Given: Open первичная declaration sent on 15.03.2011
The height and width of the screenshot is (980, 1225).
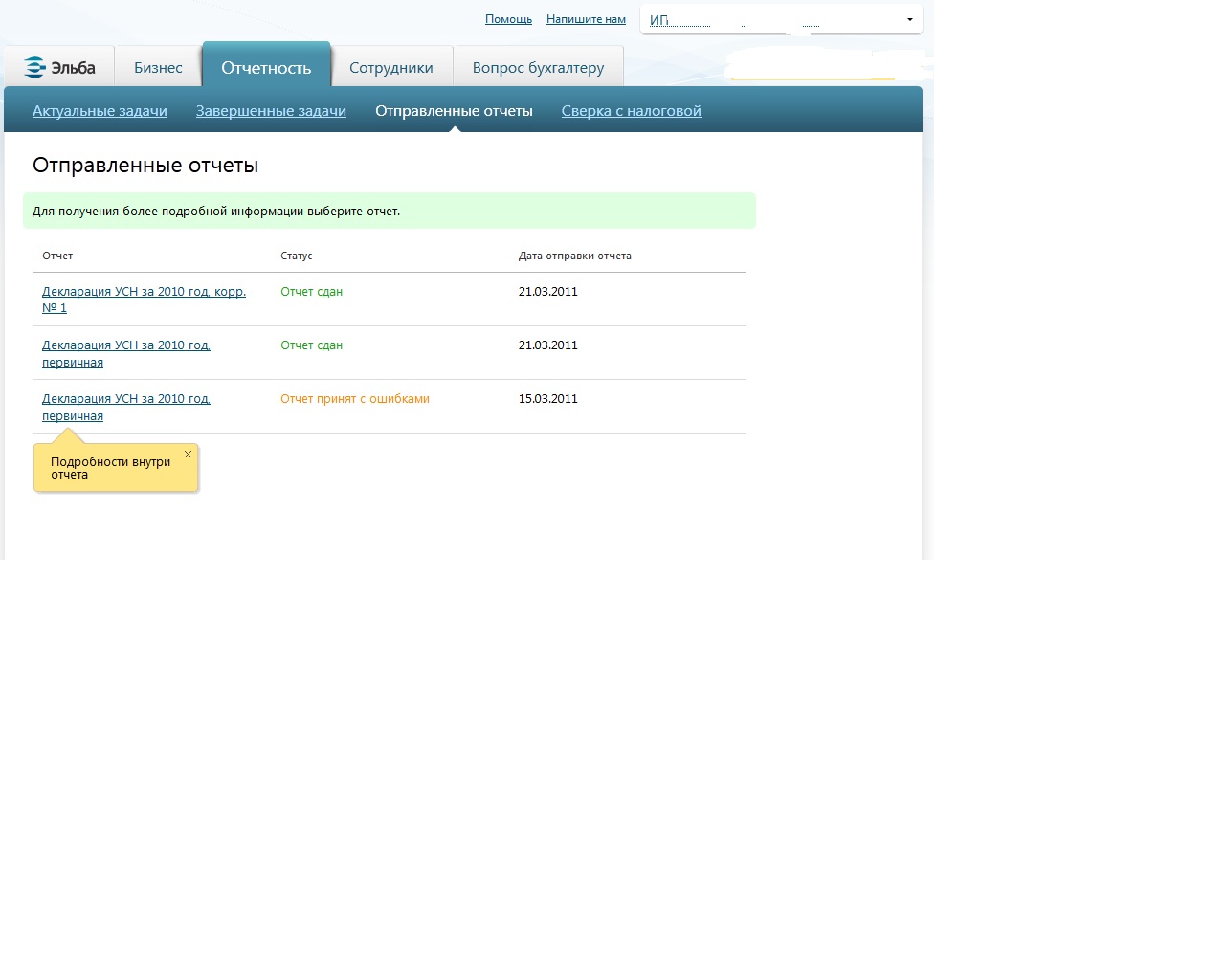Looking at the screenshot, I should click(125, 399).
